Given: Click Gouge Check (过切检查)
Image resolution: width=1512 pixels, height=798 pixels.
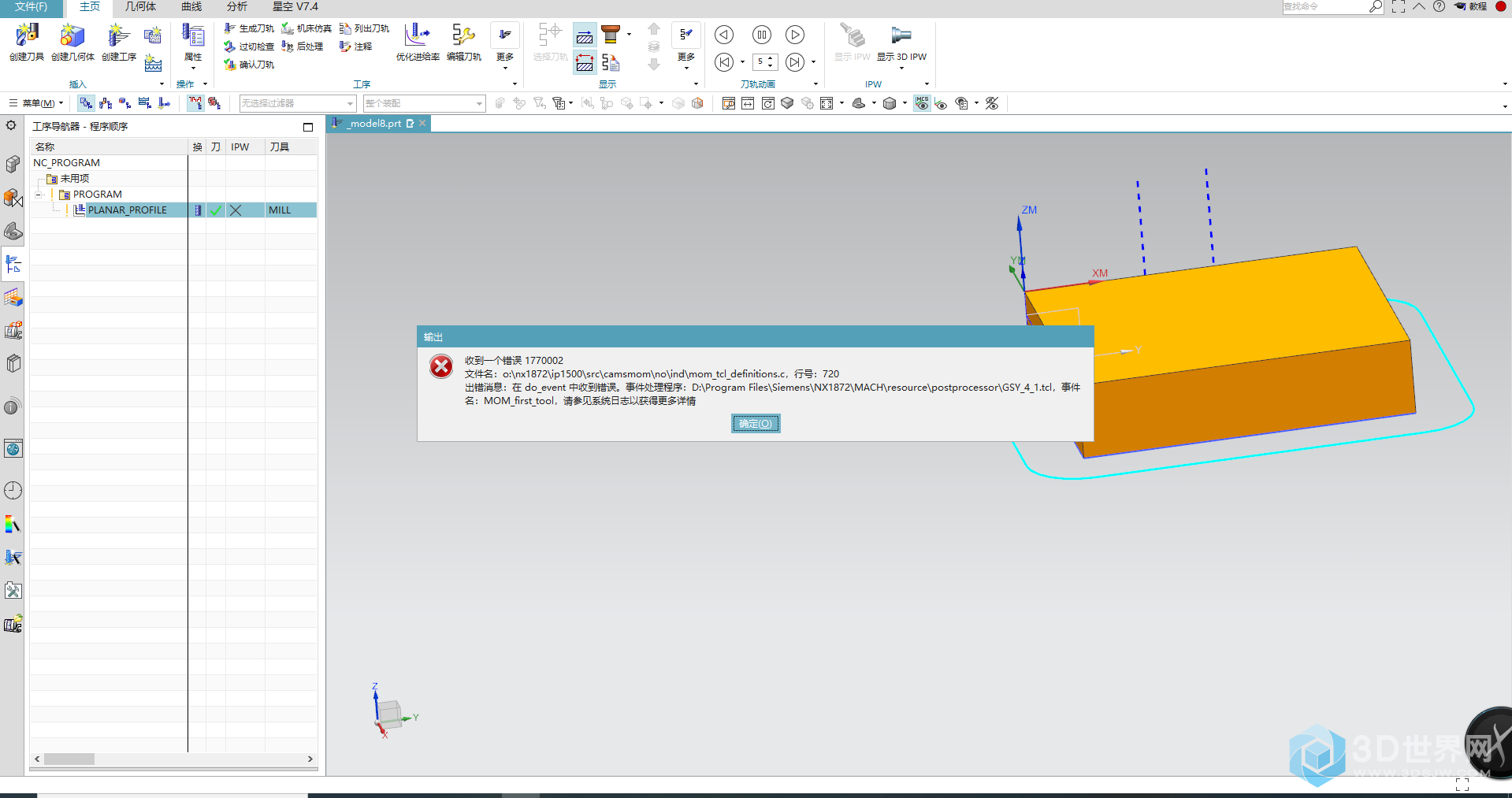Looking at the screenshot, I should (x=249, y=46).
